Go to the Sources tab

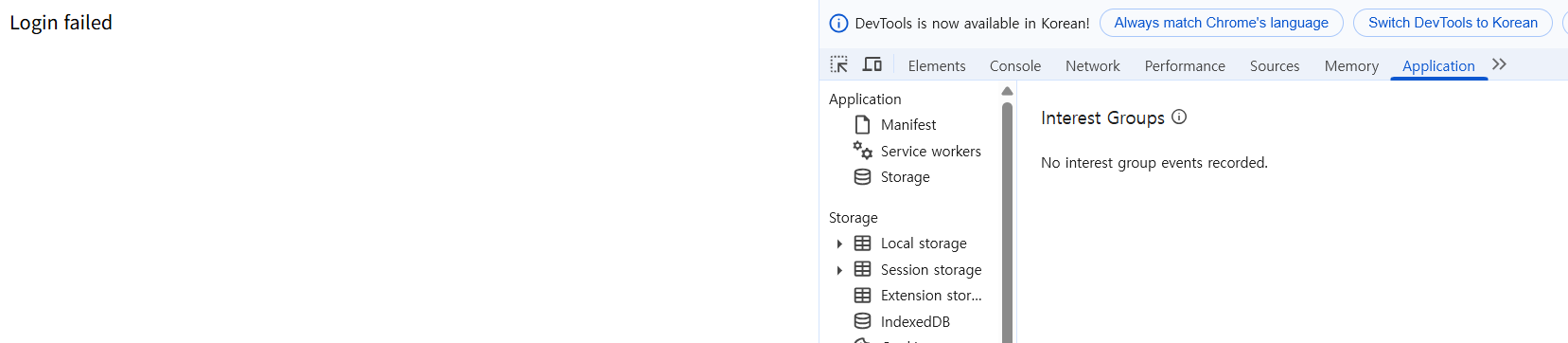tap(1275, 65)
